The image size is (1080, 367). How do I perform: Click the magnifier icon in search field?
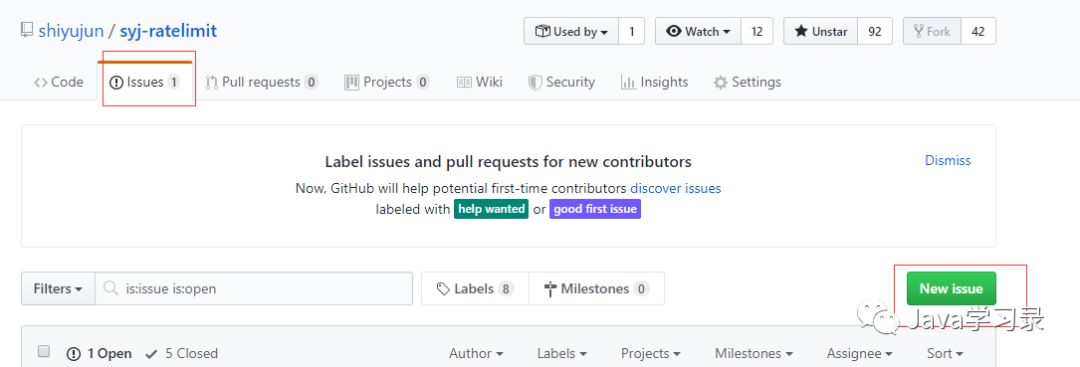tap(110, 289)
